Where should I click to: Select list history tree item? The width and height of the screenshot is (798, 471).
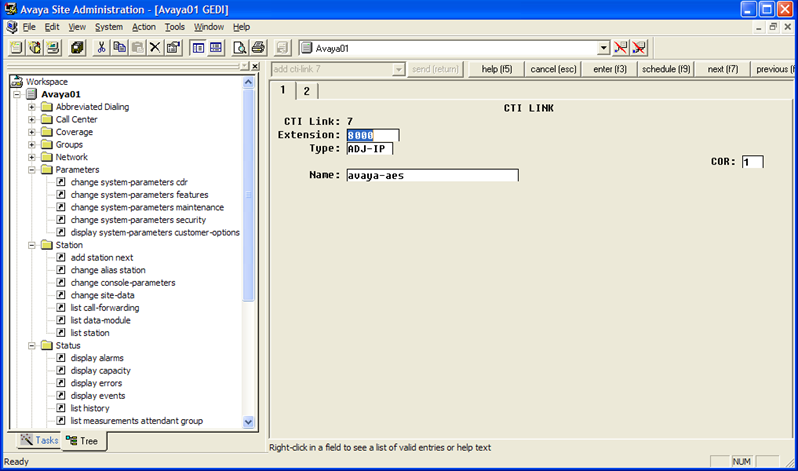(x=90, y=408)
